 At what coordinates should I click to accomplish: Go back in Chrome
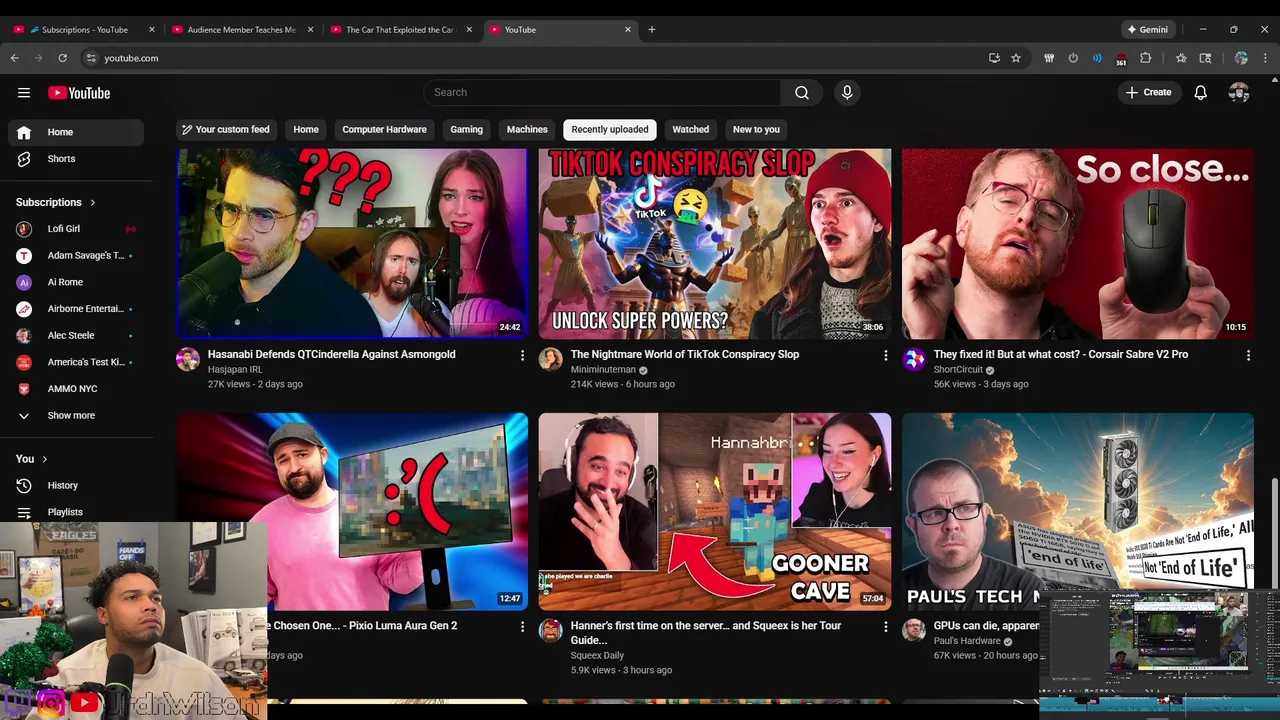[14, 58]
